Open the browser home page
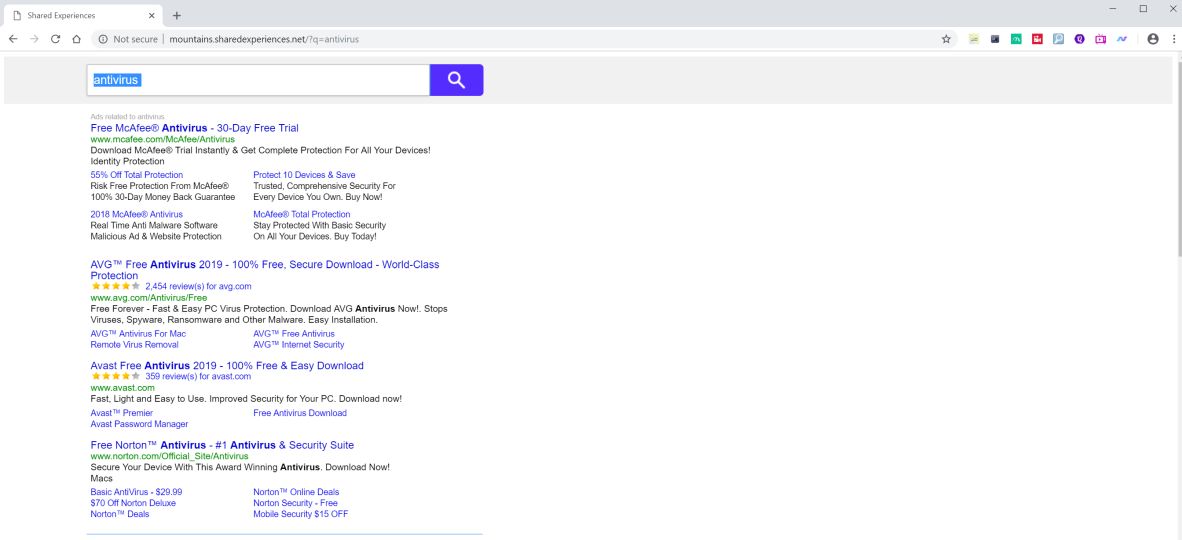This screenshot has width=1182, height=540. [x=76, y=39]
